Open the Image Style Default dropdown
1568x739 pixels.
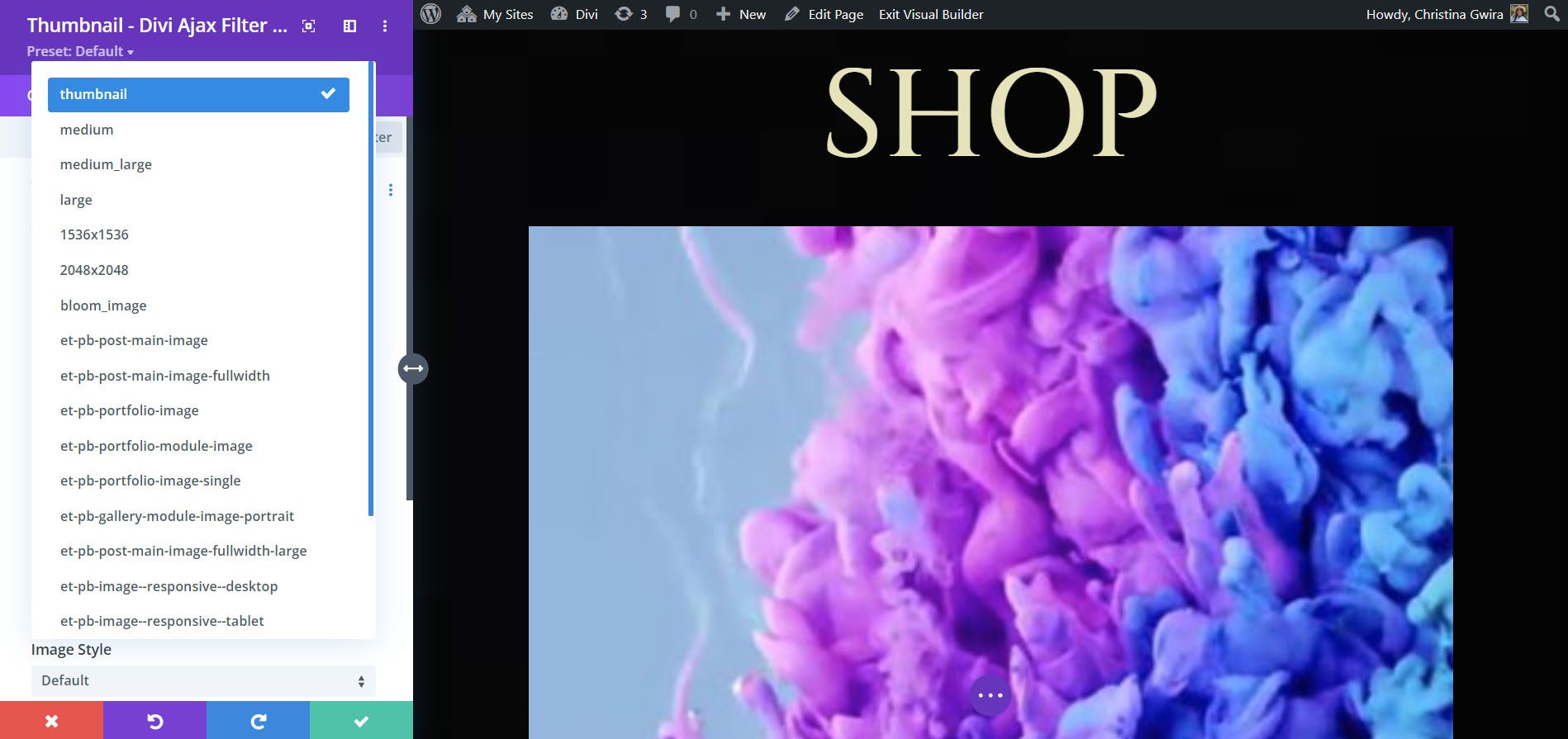203,680
